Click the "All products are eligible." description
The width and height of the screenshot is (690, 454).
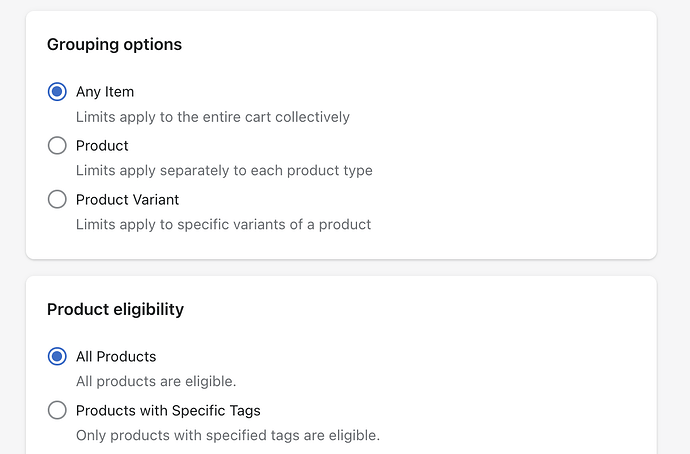click(x=156, y=381)
